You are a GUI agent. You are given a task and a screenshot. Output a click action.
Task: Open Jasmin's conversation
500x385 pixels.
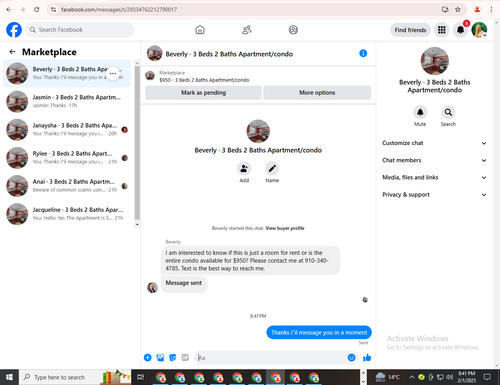coord(67,102)
